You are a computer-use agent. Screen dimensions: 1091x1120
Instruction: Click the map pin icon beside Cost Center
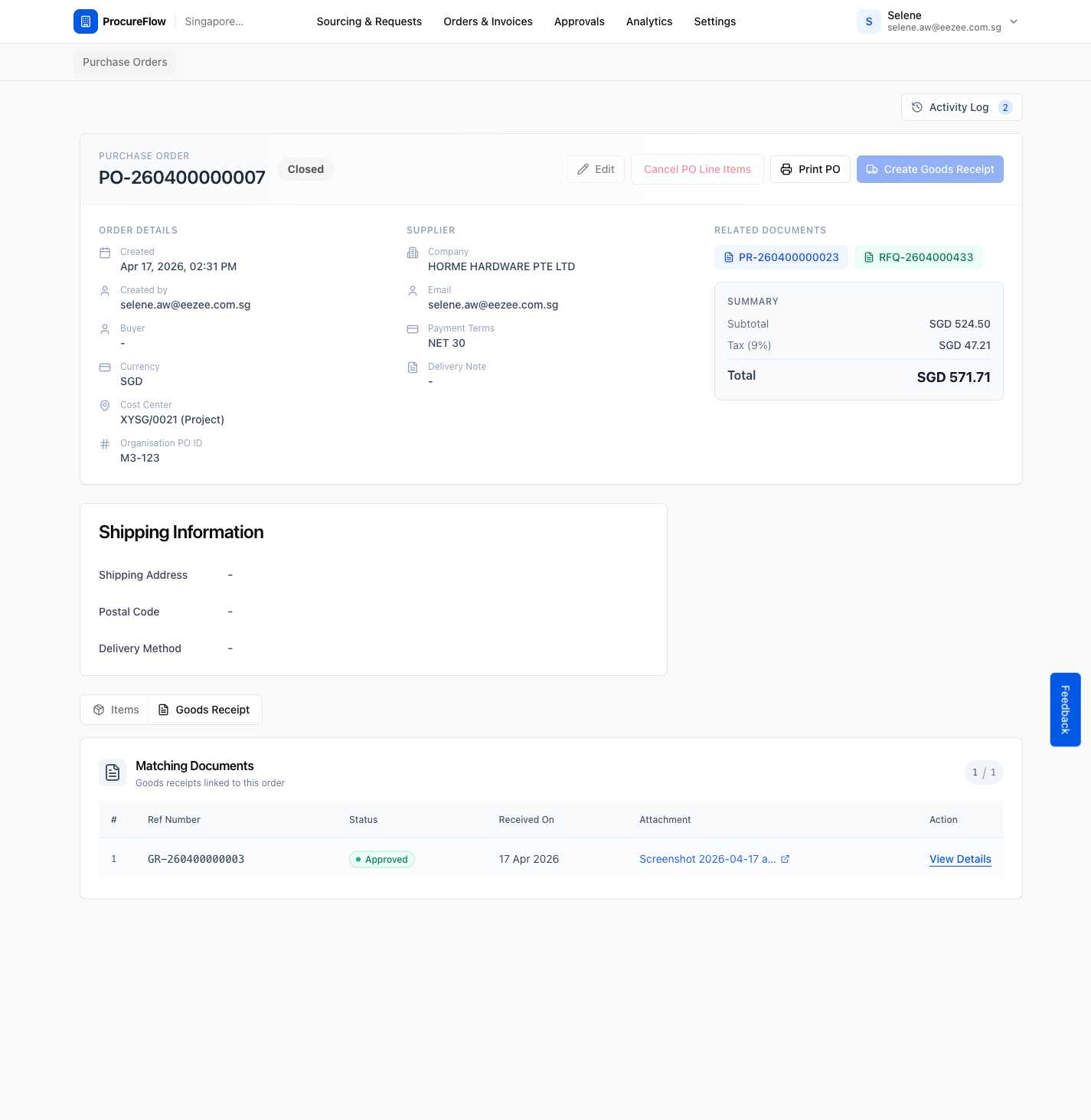(105, 406)
